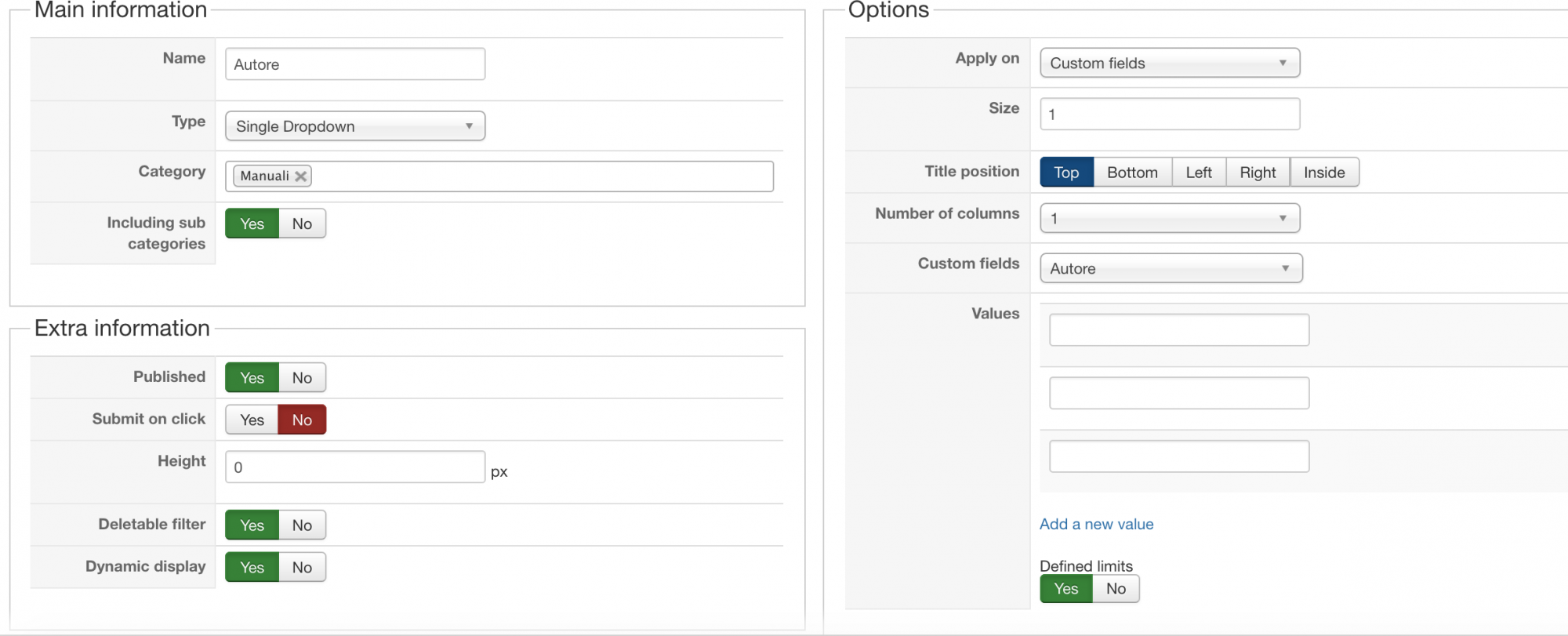The height and width of the screenshot is (636, 1568).
Task: Pick Right title position
Action: click(1258, 173)
